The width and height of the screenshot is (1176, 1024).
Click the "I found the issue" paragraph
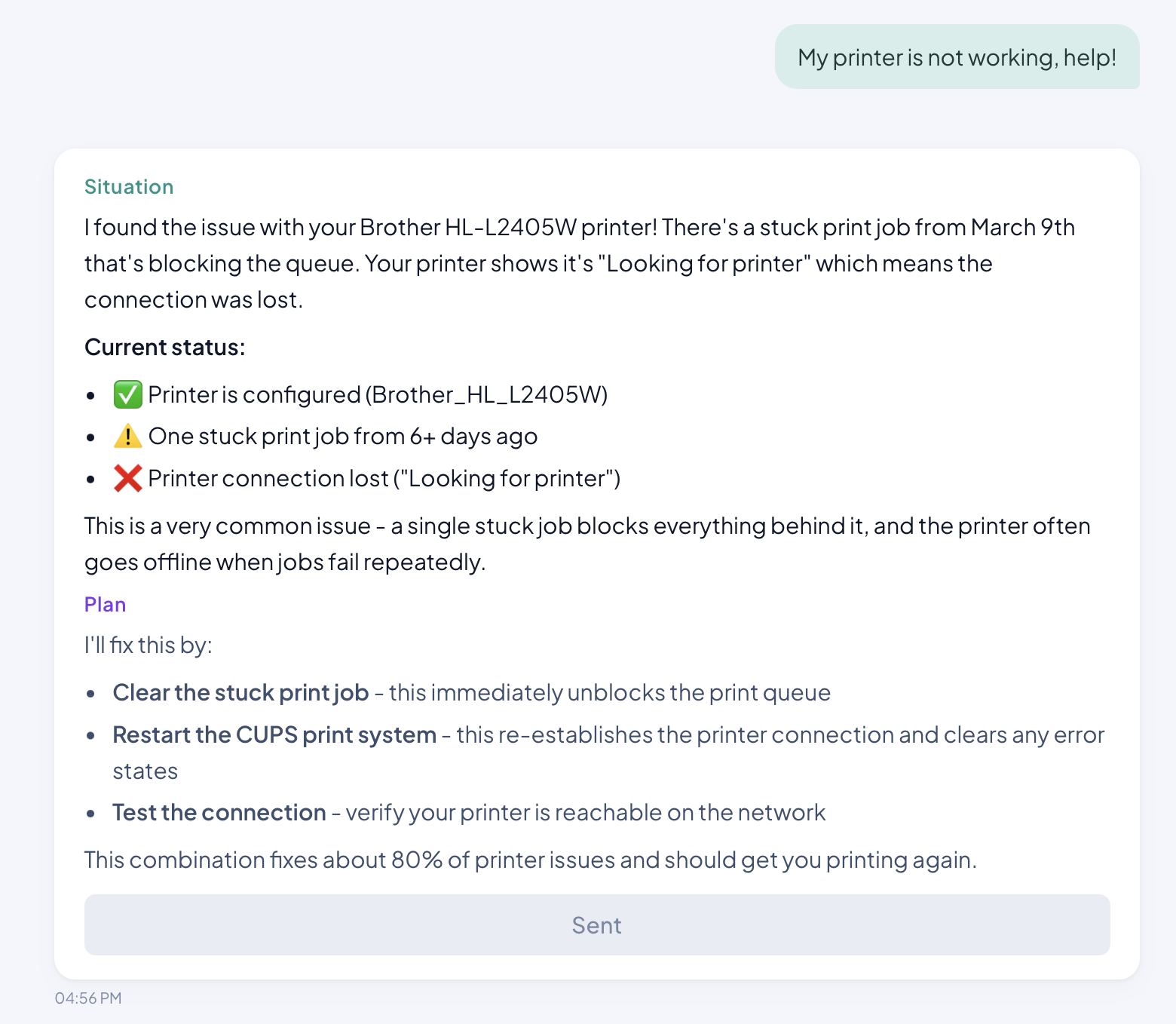coord(579,263)
